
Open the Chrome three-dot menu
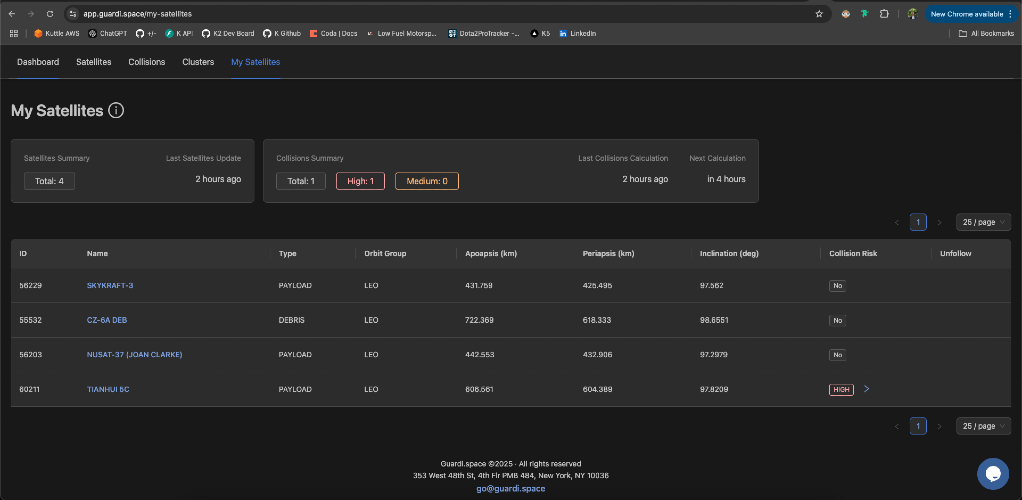(x=1010, y=14)
